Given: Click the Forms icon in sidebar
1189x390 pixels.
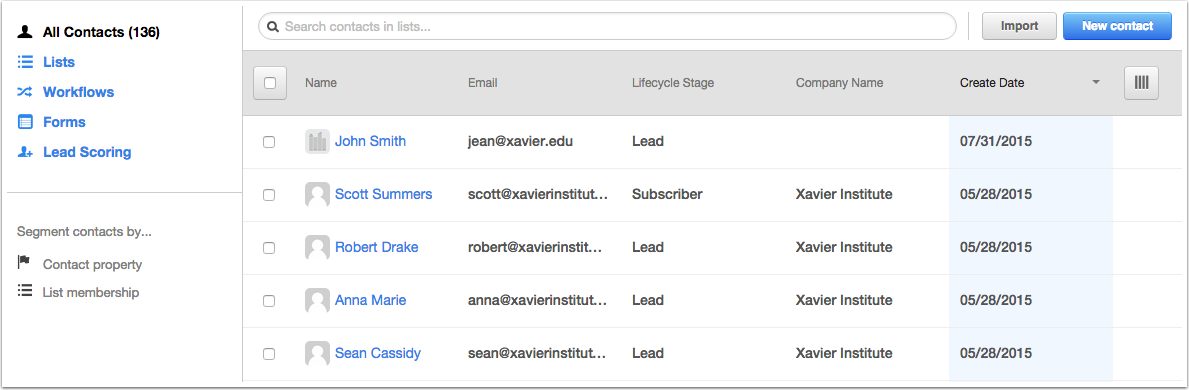Looking at the screenshot, I should pyautogui.click(x=25, y=122).
